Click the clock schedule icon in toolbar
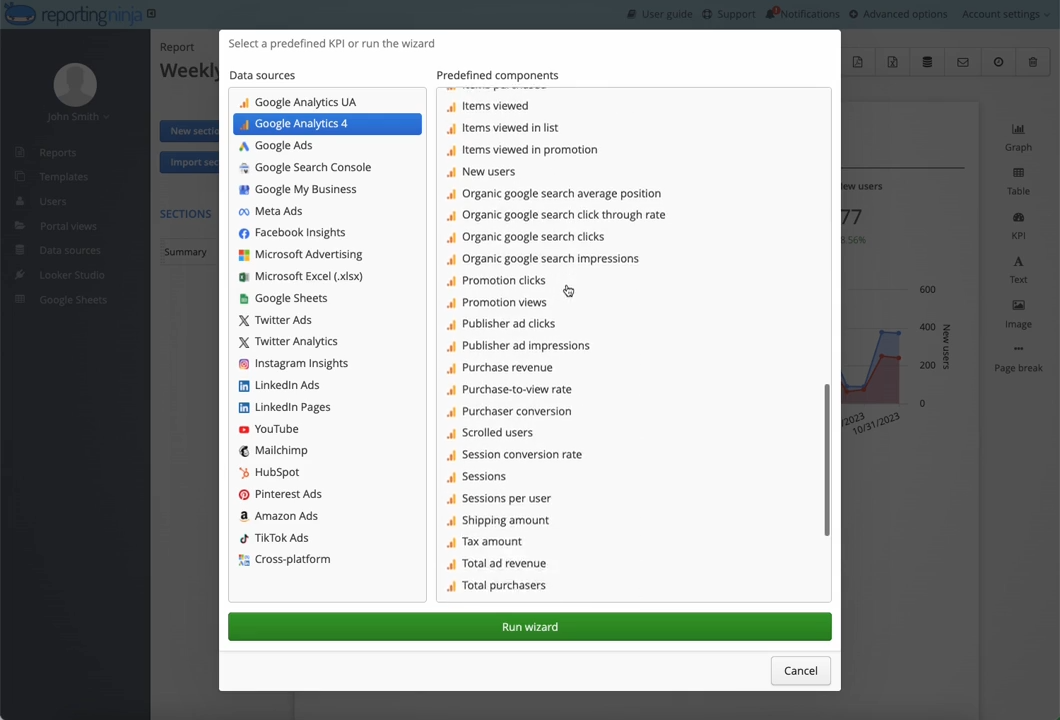Image resolution: width=1060 pixels, height=720 pixels. [998, 62]
